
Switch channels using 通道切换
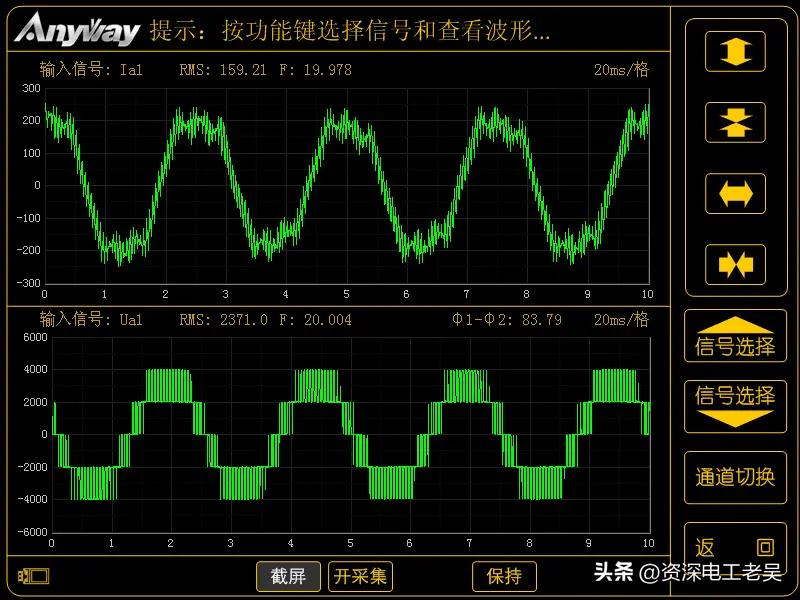(735, 478)
